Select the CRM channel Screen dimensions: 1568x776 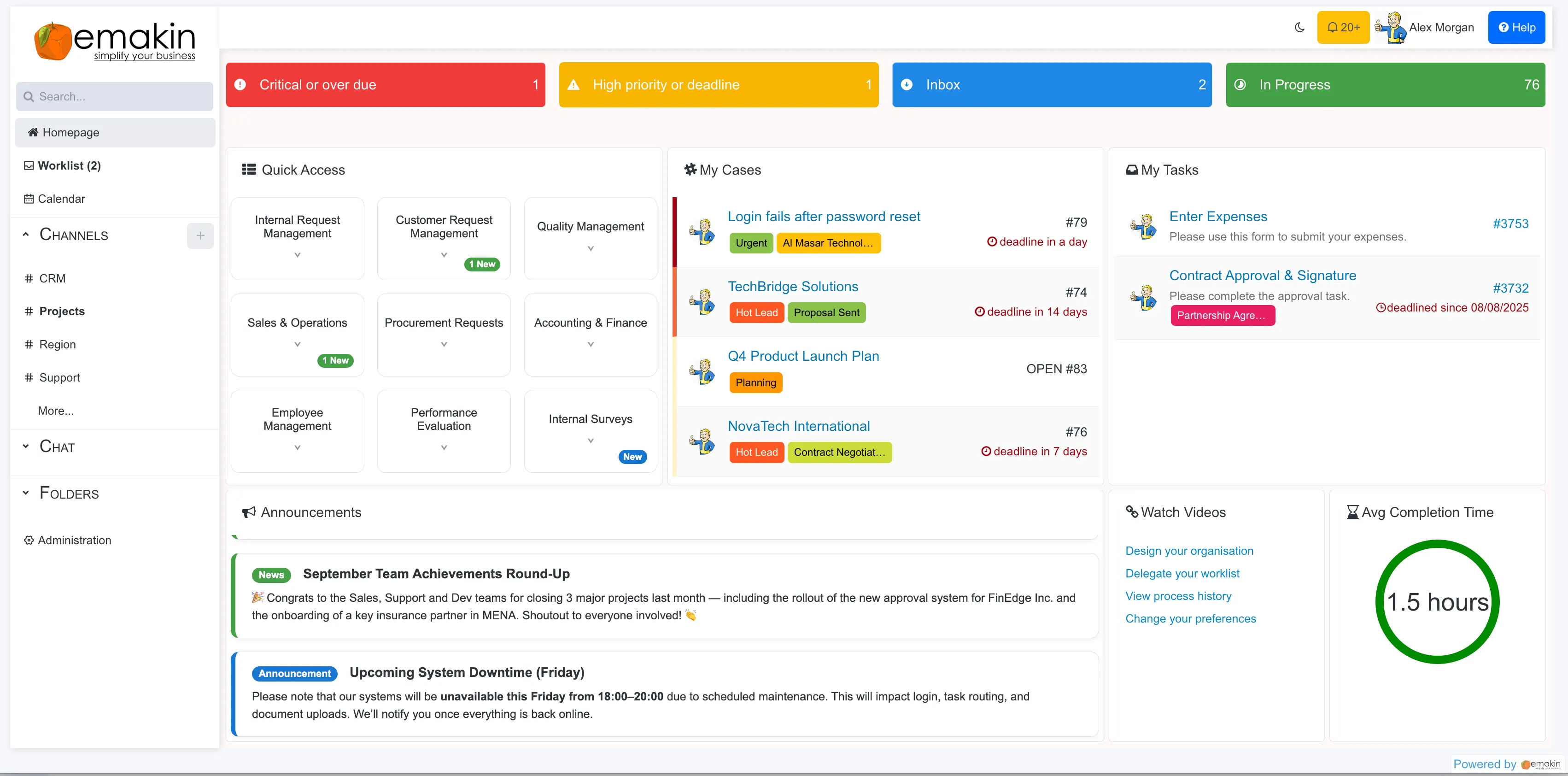(53, 278)
